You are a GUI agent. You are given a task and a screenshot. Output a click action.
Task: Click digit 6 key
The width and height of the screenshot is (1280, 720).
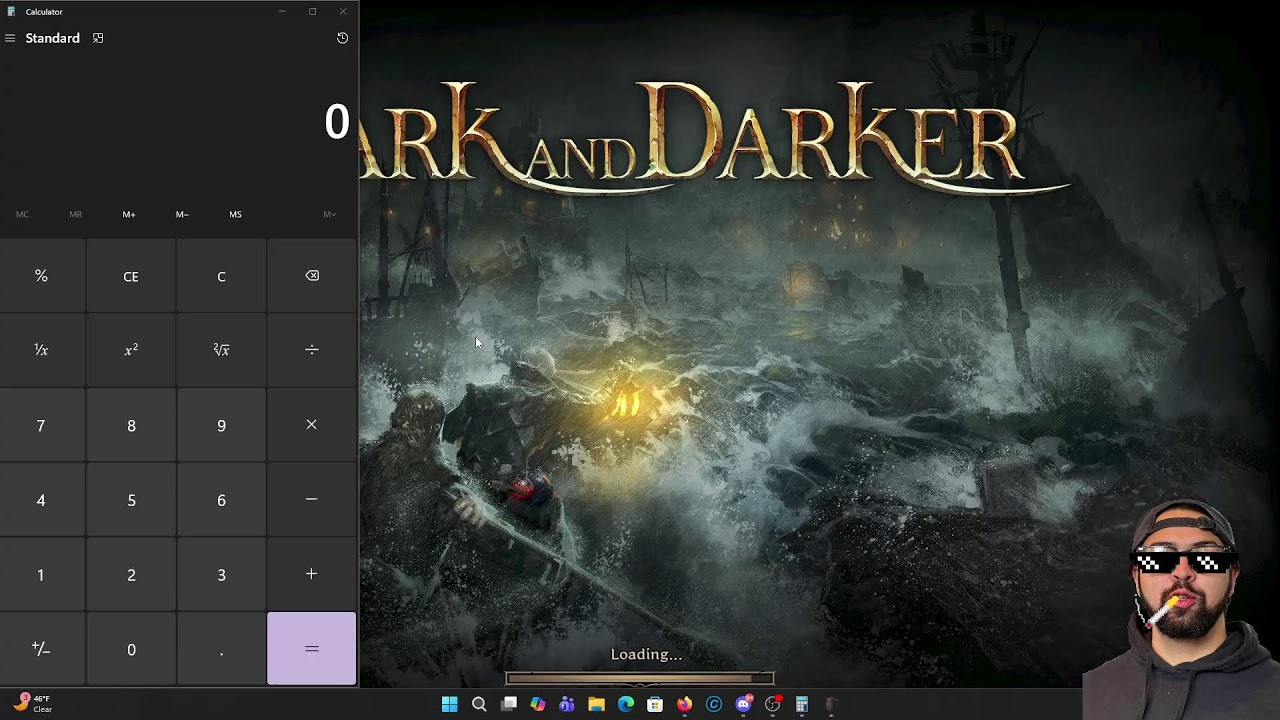pos(221,500)
